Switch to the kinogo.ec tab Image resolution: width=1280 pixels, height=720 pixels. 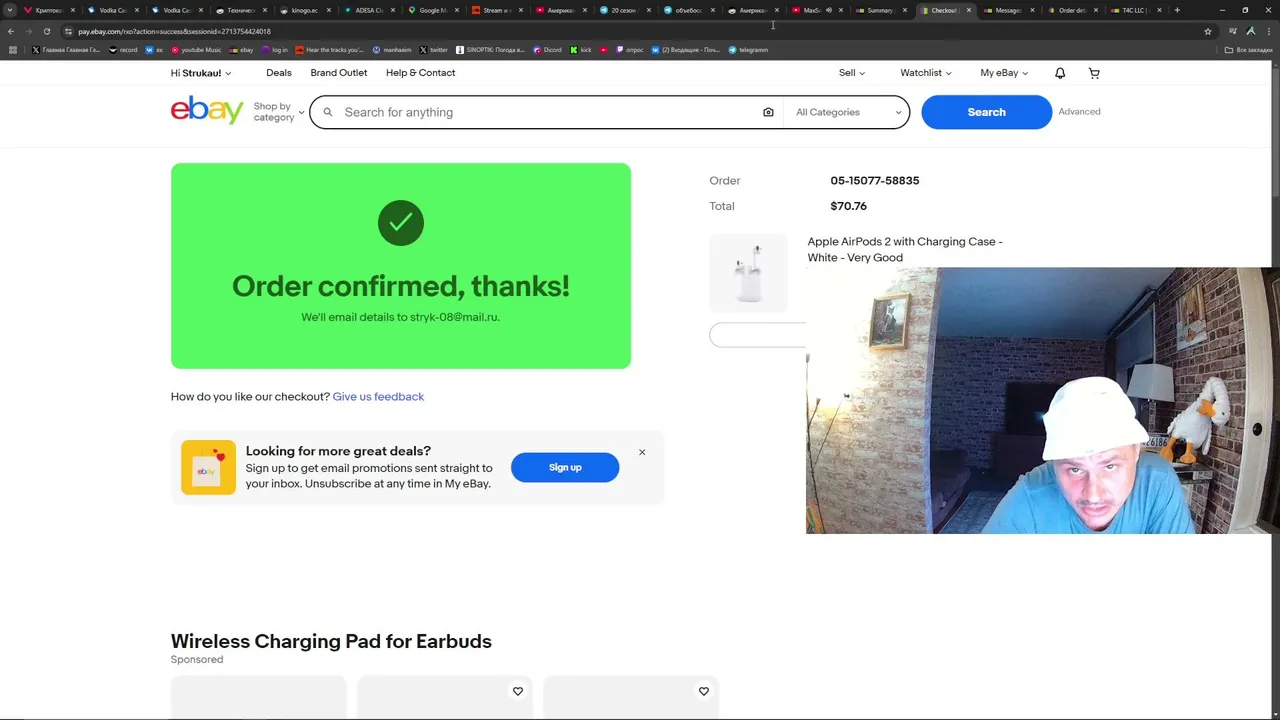pyautogui.click(x=305, y=10)
